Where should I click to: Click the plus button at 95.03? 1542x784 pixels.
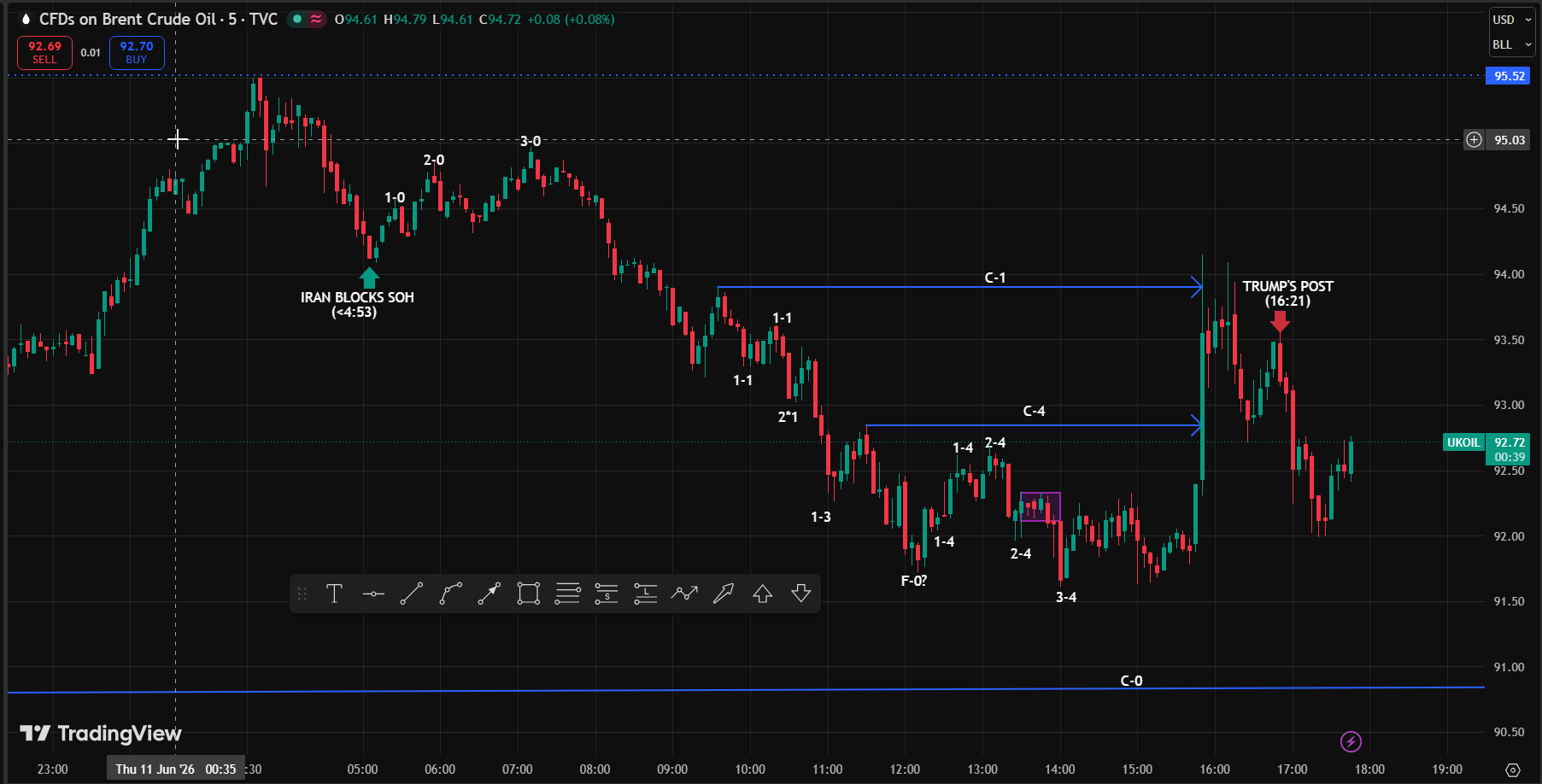tap(1475, 140)
